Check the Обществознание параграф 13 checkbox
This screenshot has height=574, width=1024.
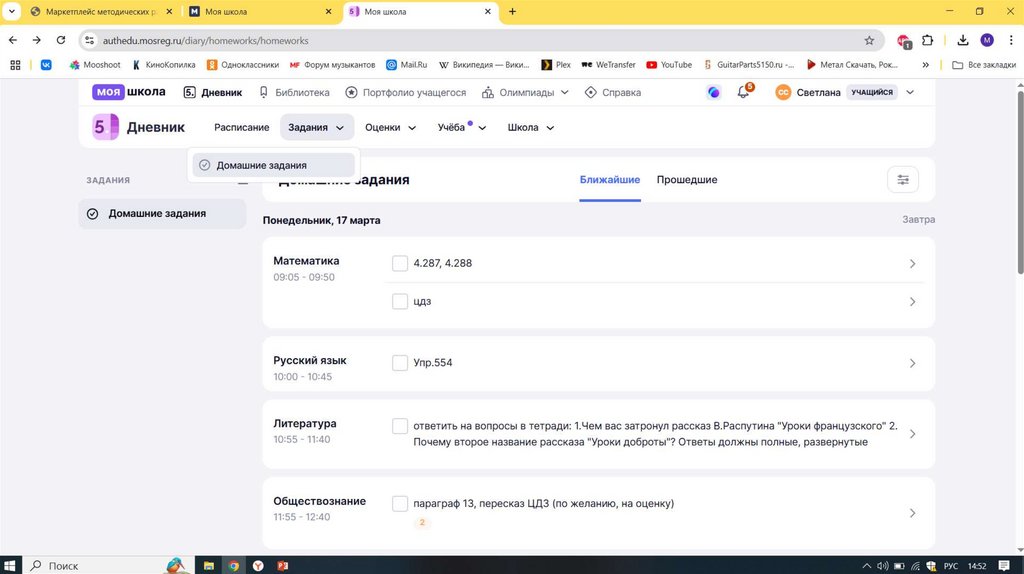coord(400,503)
